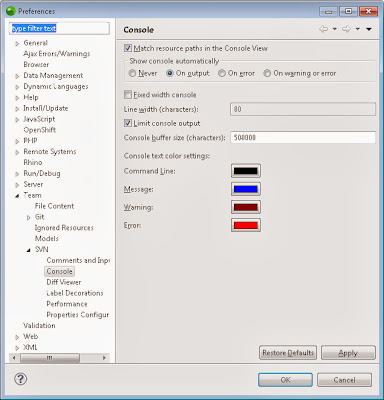Click the help question mark icon
This screenshot has height=400, width=384.
tap(21, 379)
